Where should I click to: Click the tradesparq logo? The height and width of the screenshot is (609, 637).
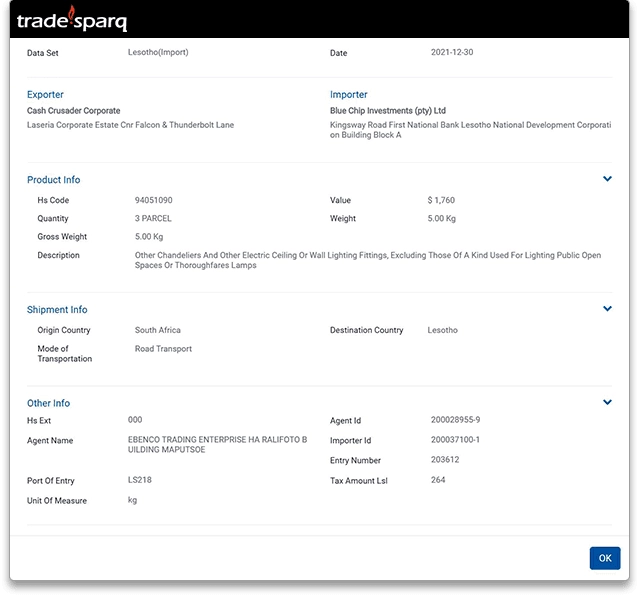pos(72,19)
